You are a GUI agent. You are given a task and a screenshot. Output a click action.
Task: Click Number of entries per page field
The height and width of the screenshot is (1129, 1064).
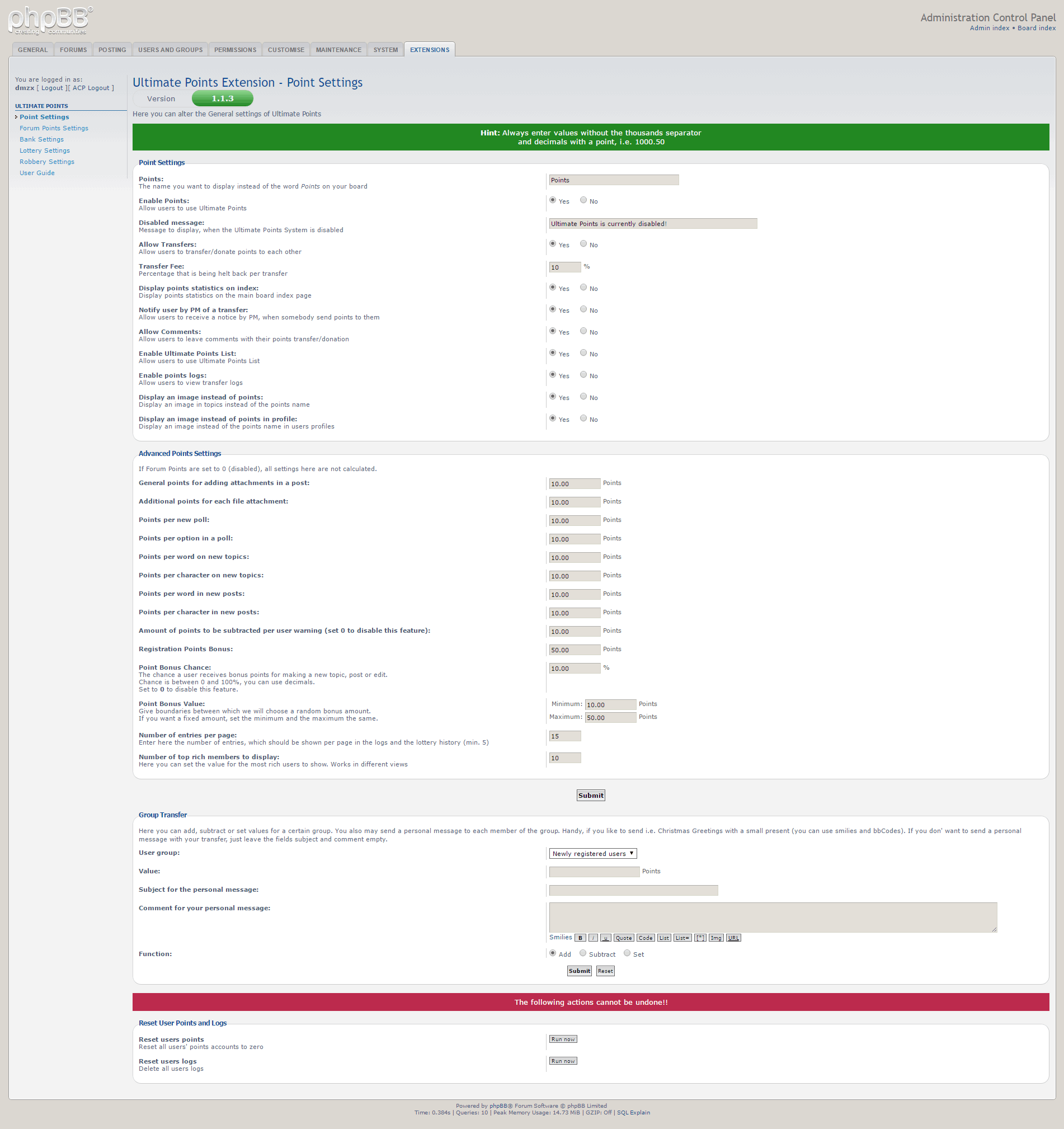(565, 736)
